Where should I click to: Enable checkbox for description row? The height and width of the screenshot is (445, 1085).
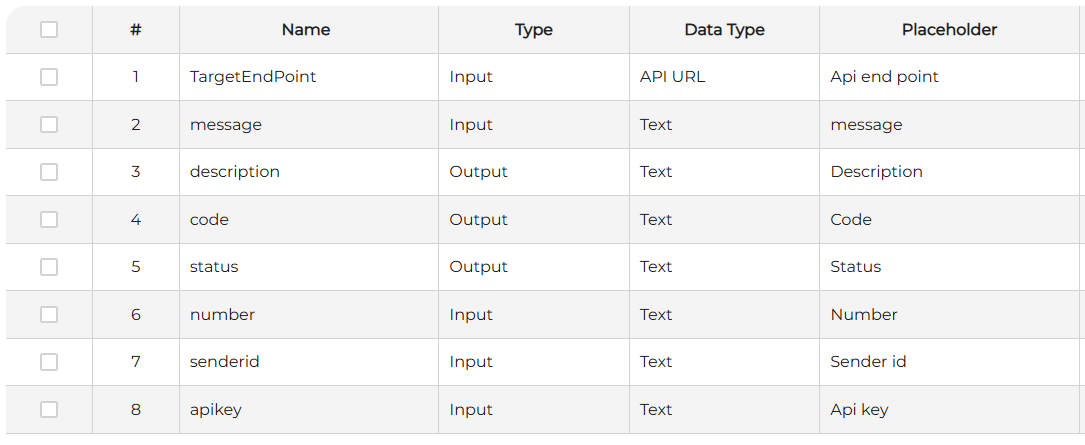(49, 172)
